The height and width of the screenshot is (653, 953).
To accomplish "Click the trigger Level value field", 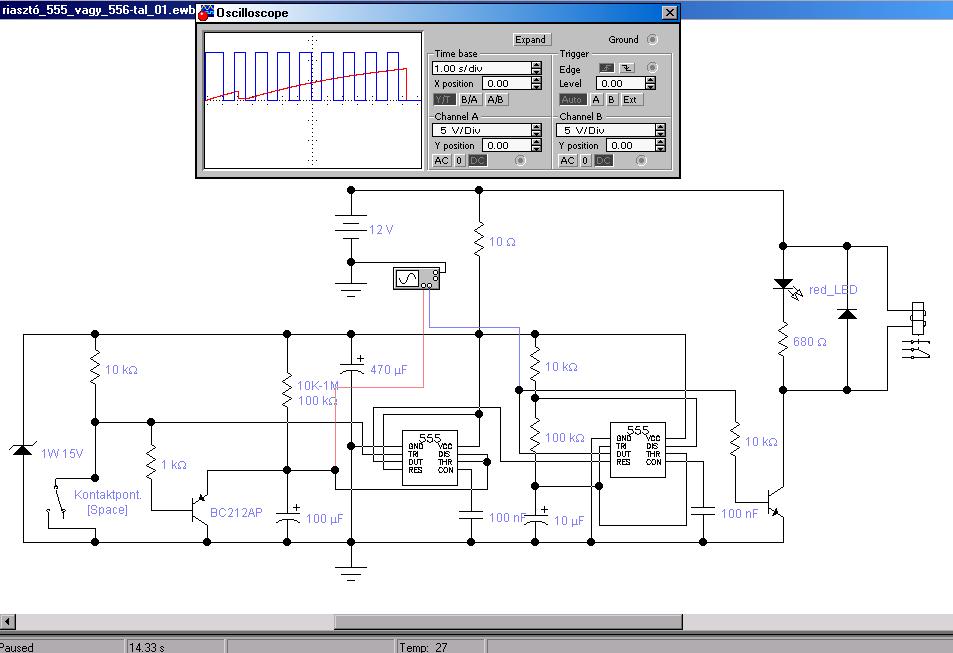I will [x=621, y=83].
